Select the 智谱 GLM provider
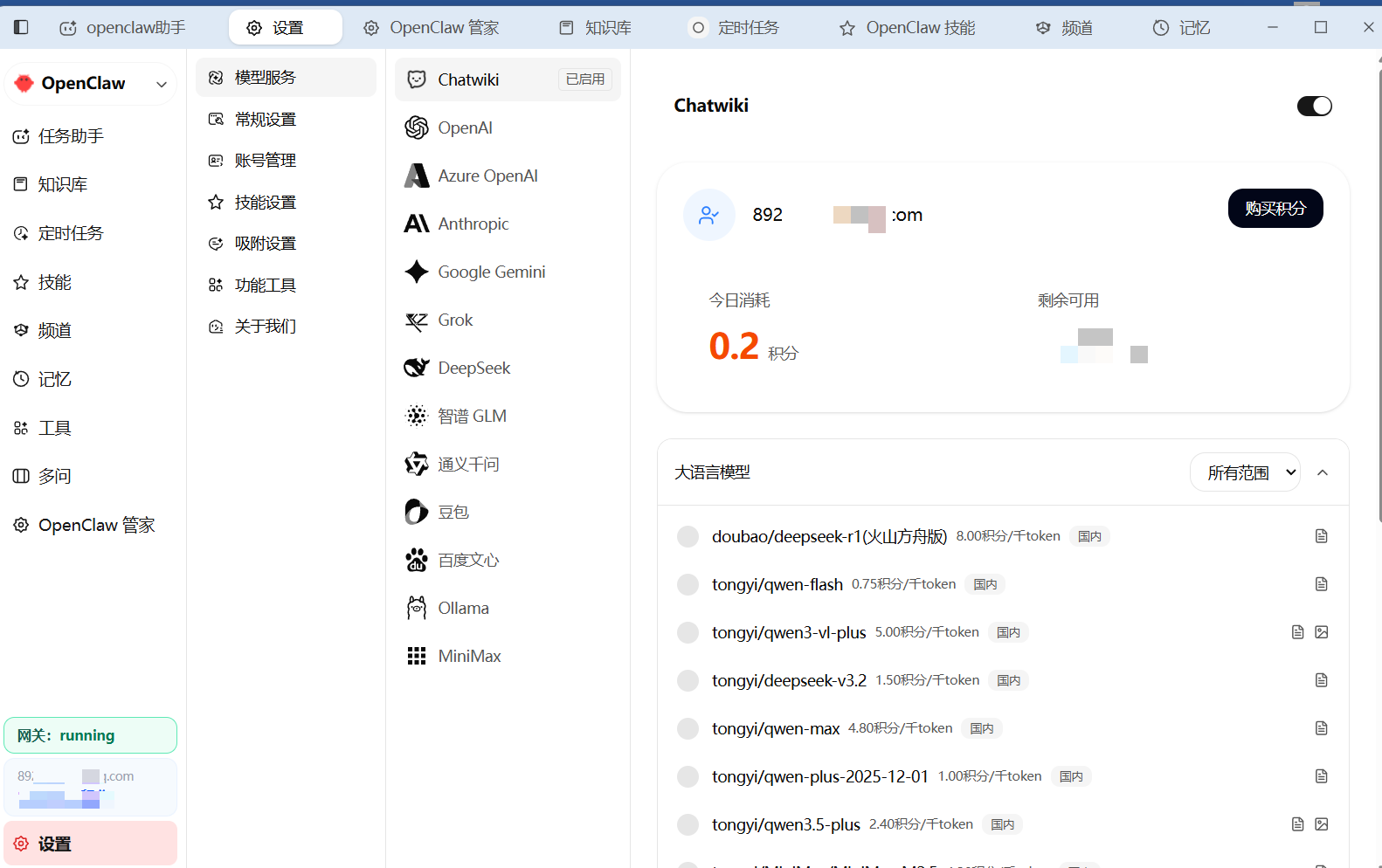 (x=508, y=416)
